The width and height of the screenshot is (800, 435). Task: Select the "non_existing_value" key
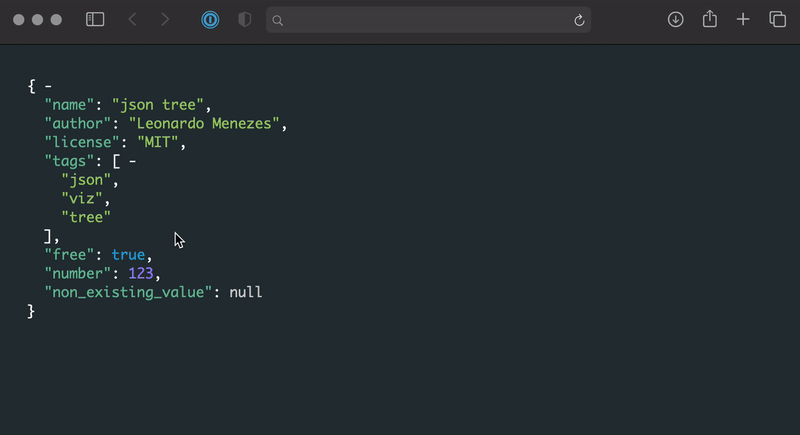128,292
